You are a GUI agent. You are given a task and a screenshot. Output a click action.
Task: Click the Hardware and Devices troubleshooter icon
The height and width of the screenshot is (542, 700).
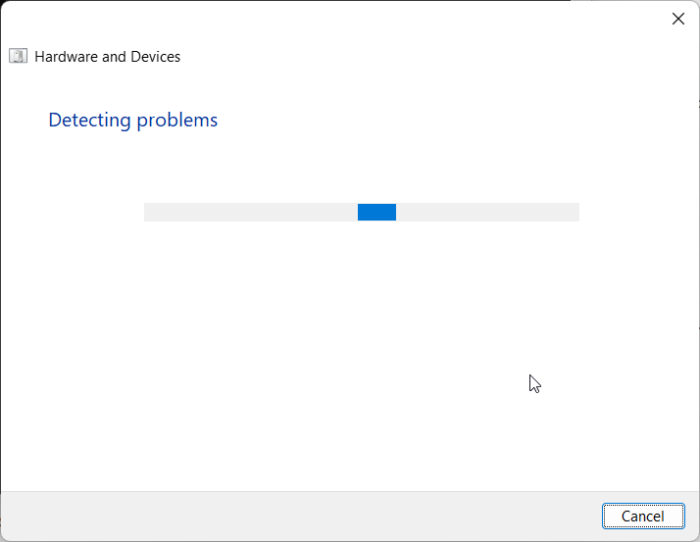point(18,56)
